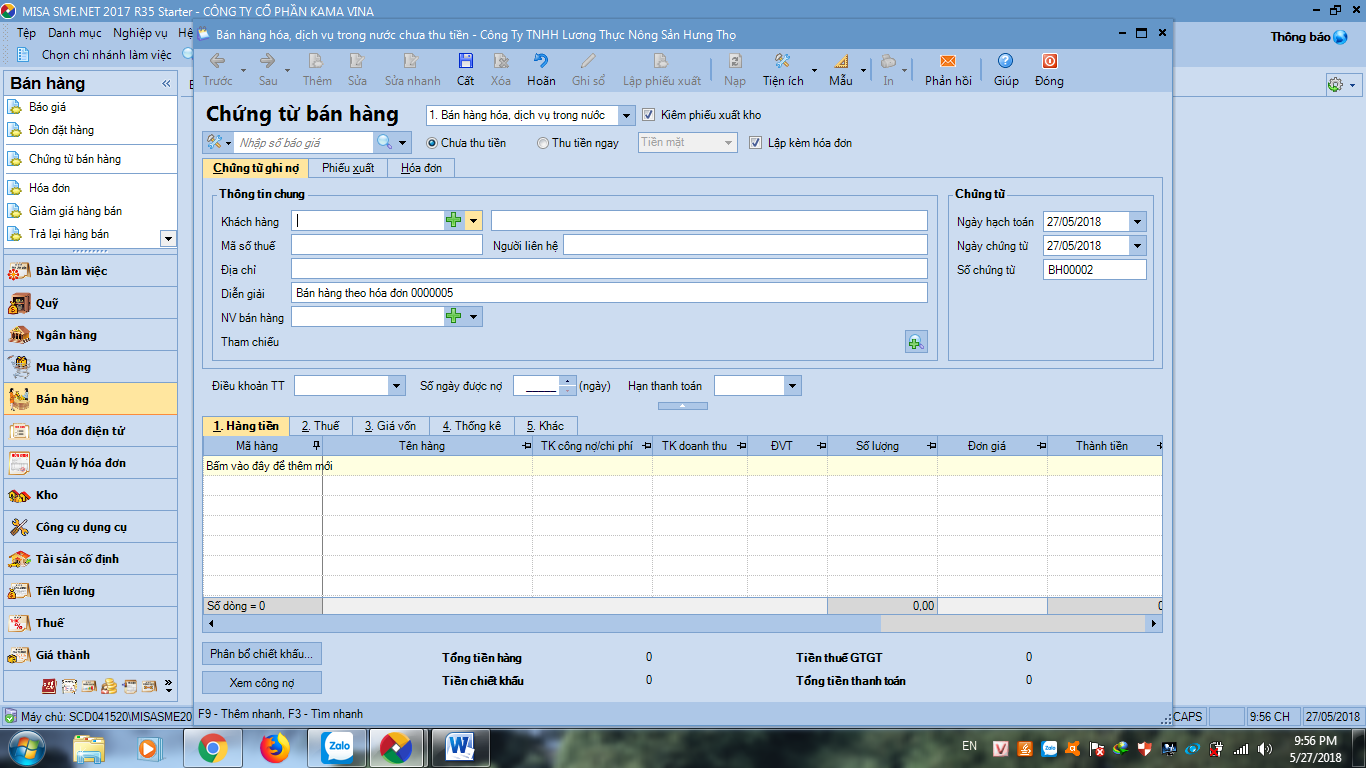1366x768 pixels.
Task: Click the Thông báo notification globe icon
Action: tap(1340, 37)
